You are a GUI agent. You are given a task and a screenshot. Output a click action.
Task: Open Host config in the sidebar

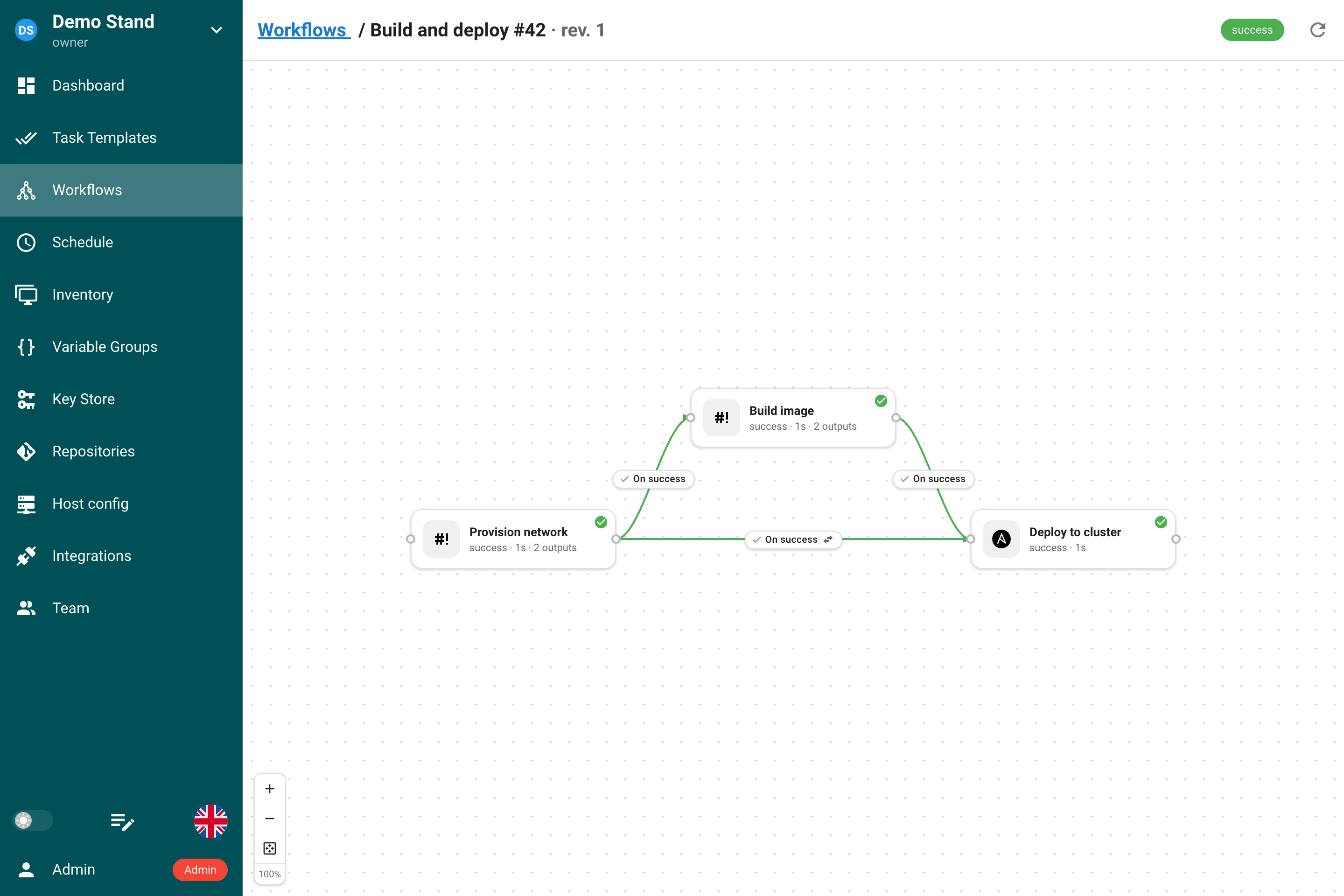pyautogui.click(x=121, y=504)
